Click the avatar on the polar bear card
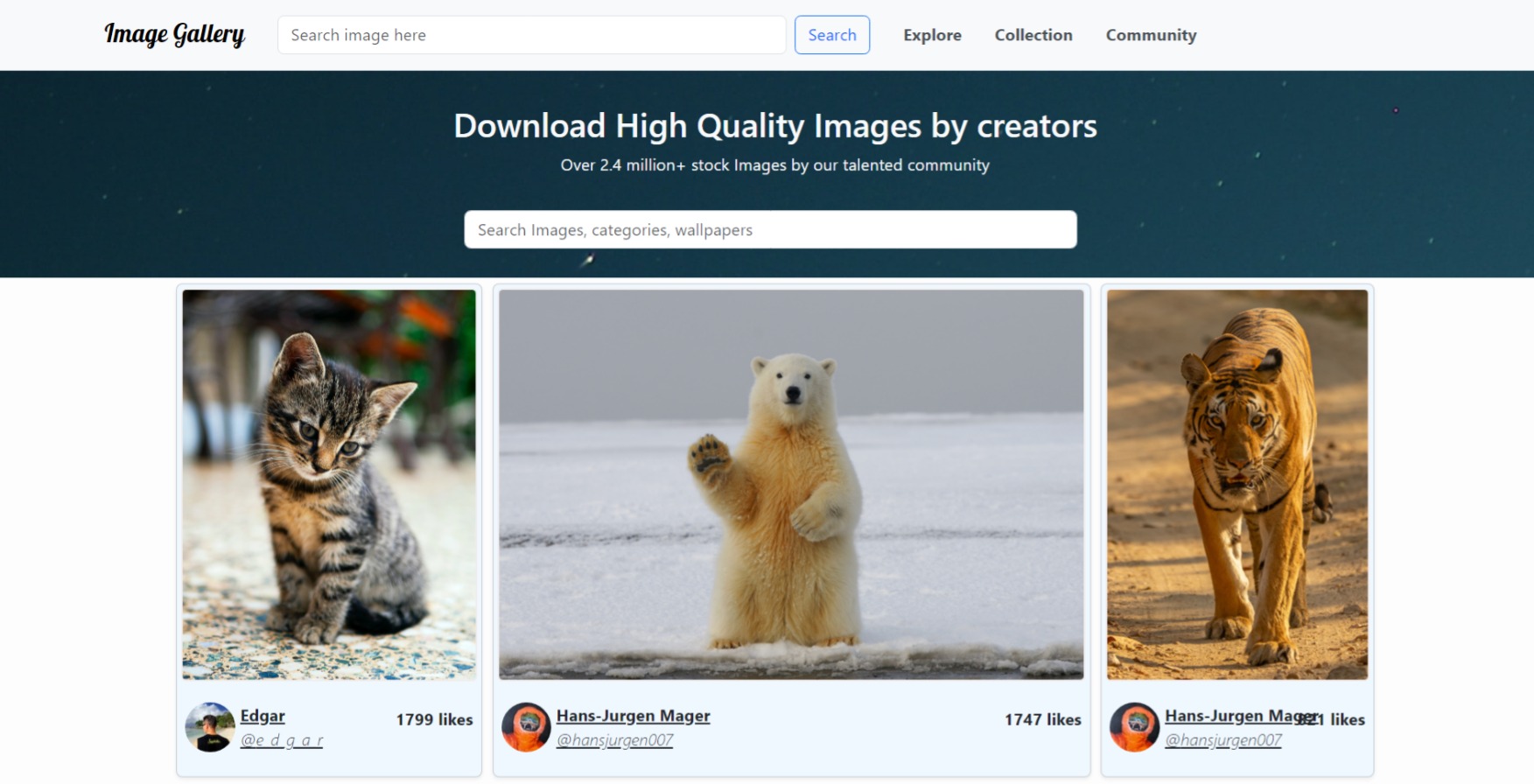Viewport: 1534px width, 784px height. coord(526,727)
